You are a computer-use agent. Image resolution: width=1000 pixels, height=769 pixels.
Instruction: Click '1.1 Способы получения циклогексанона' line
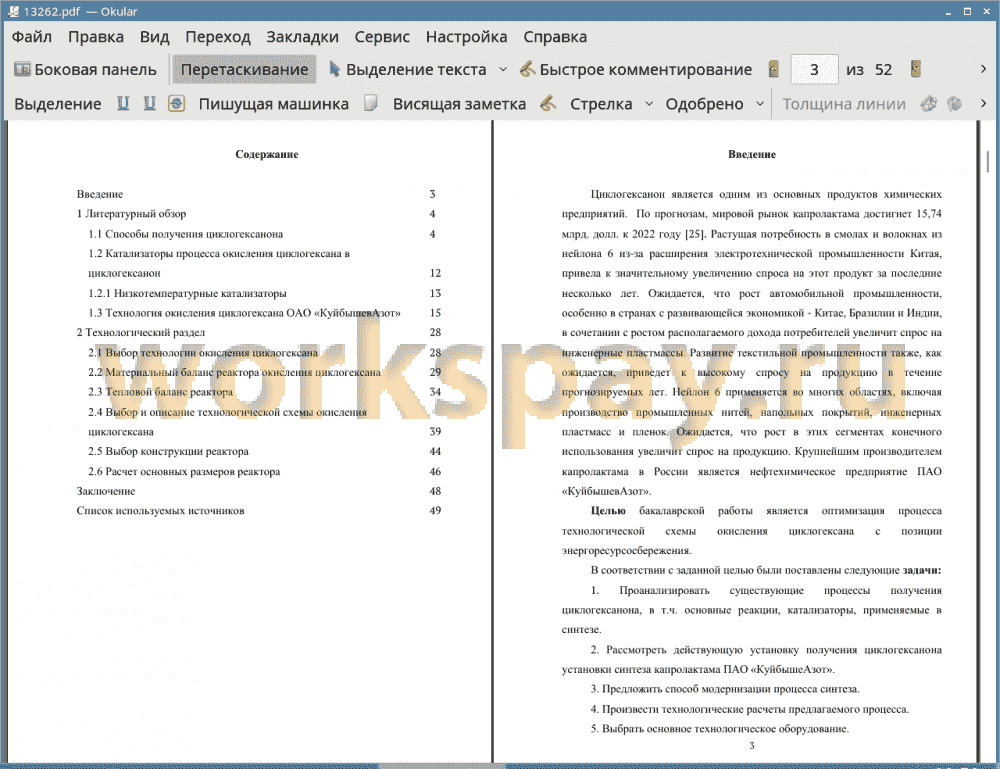pyautogui.click(x=186, y=234)
